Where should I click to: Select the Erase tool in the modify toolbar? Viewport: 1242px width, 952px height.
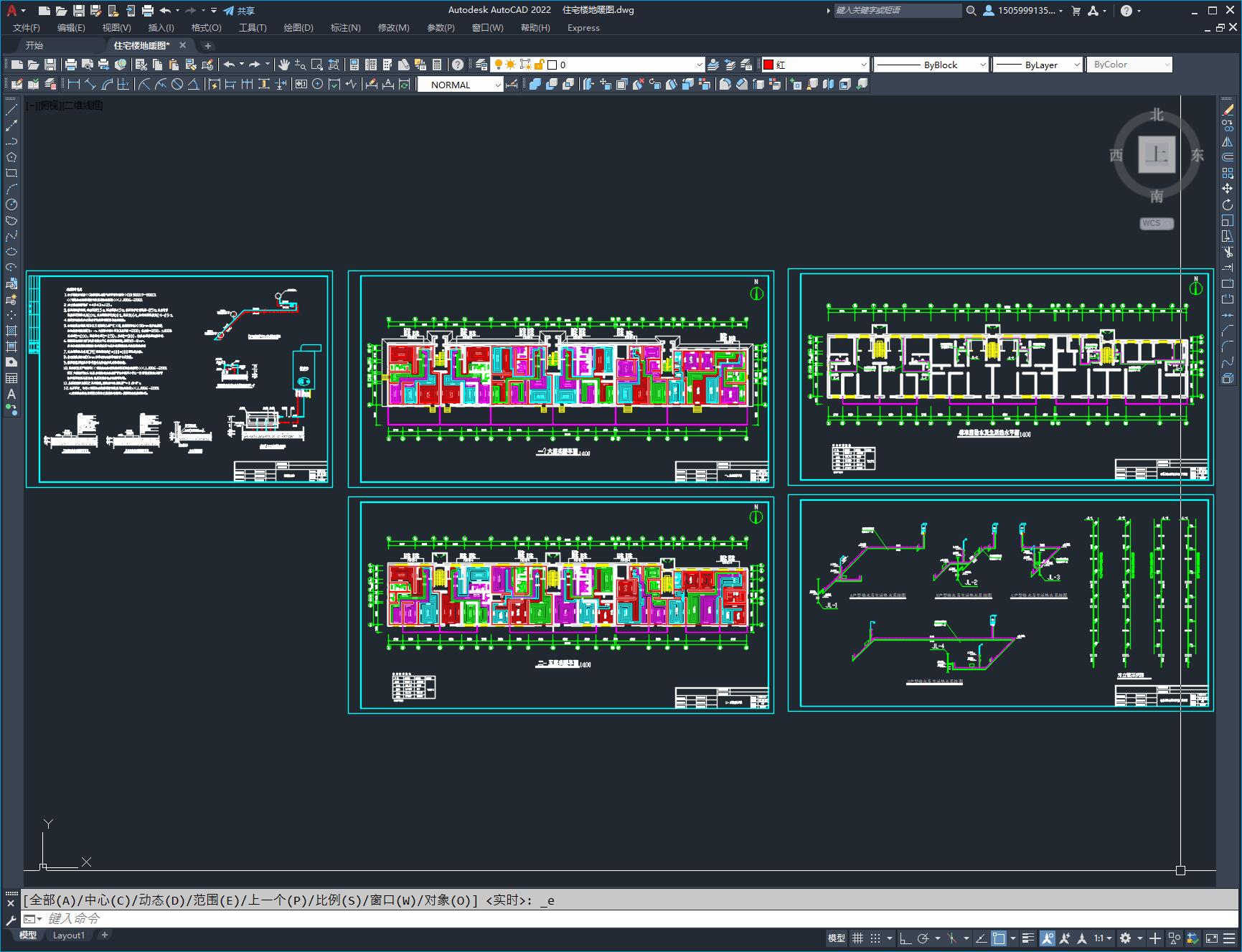1228,110
